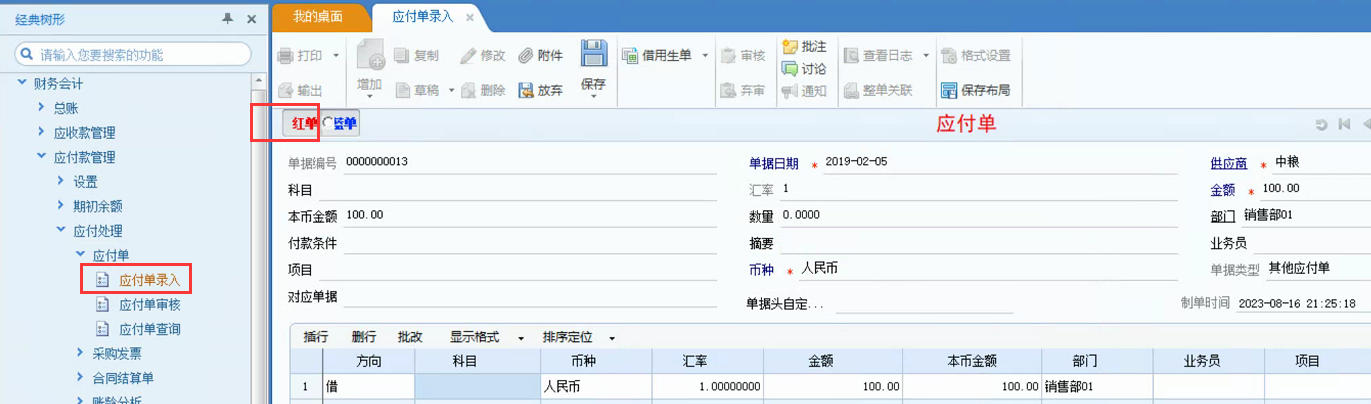
Task: Click the 审核 audit icon
Action: pos(728,55)
